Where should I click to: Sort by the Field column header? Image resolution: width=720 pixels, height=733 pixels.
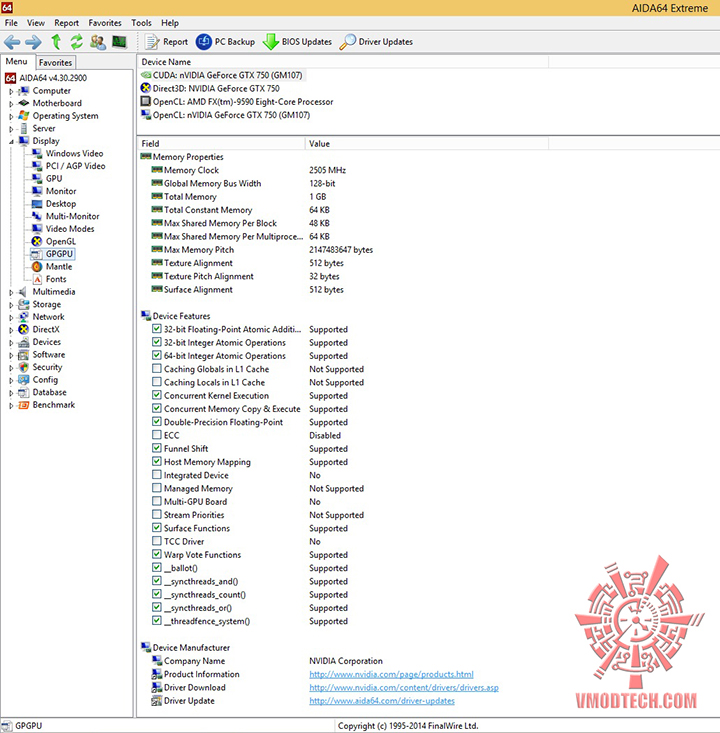point(221,144)
